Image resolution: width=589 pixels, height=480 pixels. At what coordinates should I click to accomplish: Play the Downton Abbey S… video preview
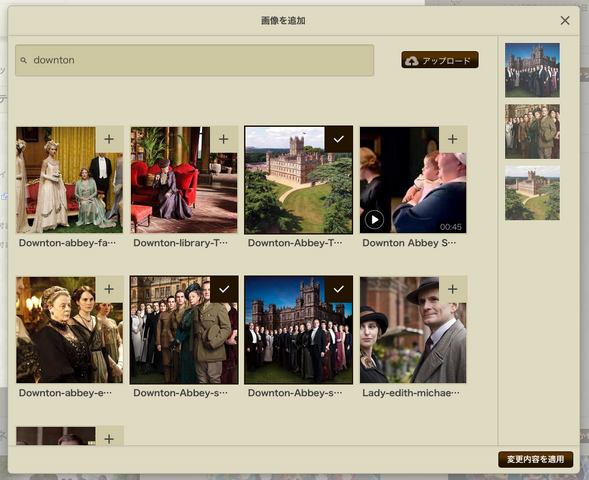374,220
